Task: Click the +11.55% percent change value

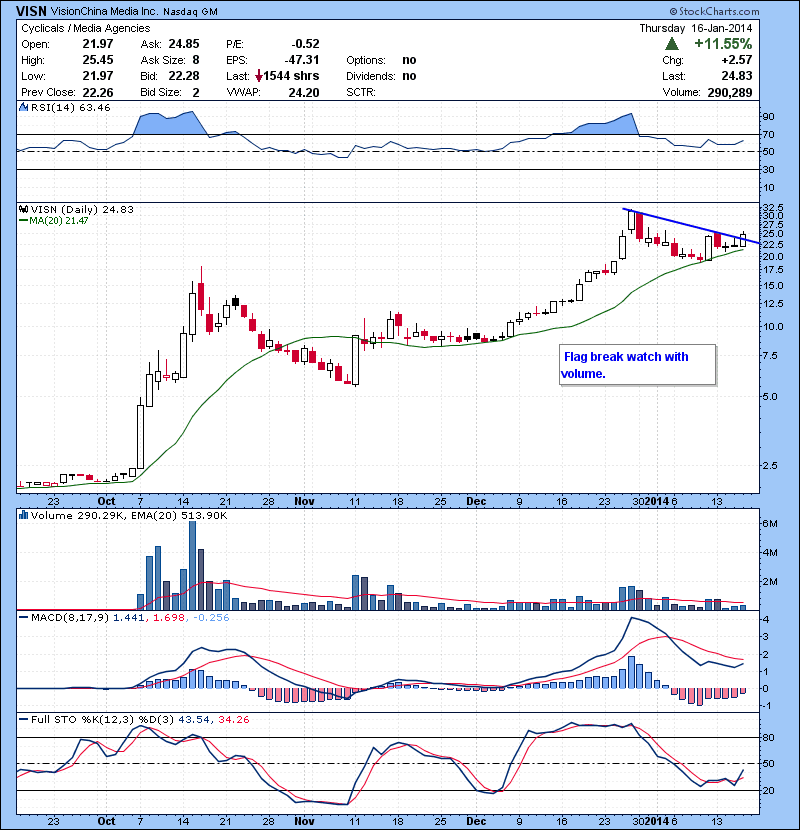Action: point(723,43)
